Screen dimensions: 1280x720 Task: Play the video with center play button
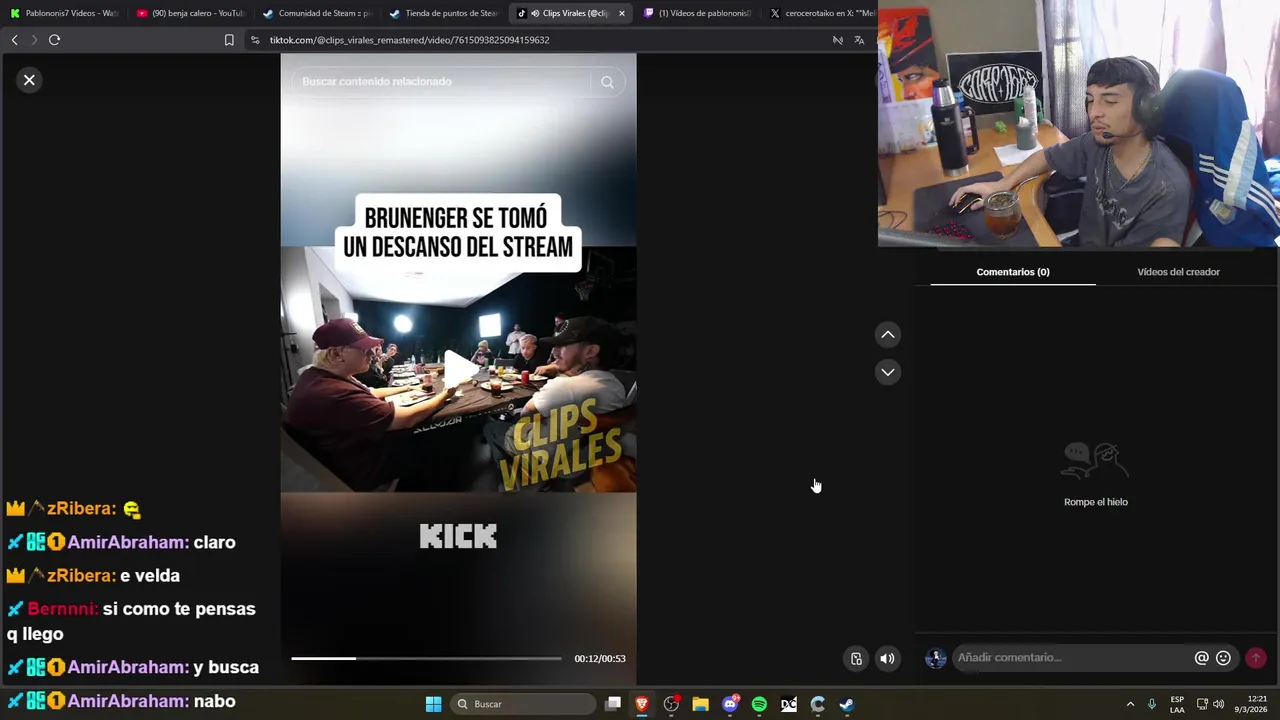pos(459,368)
